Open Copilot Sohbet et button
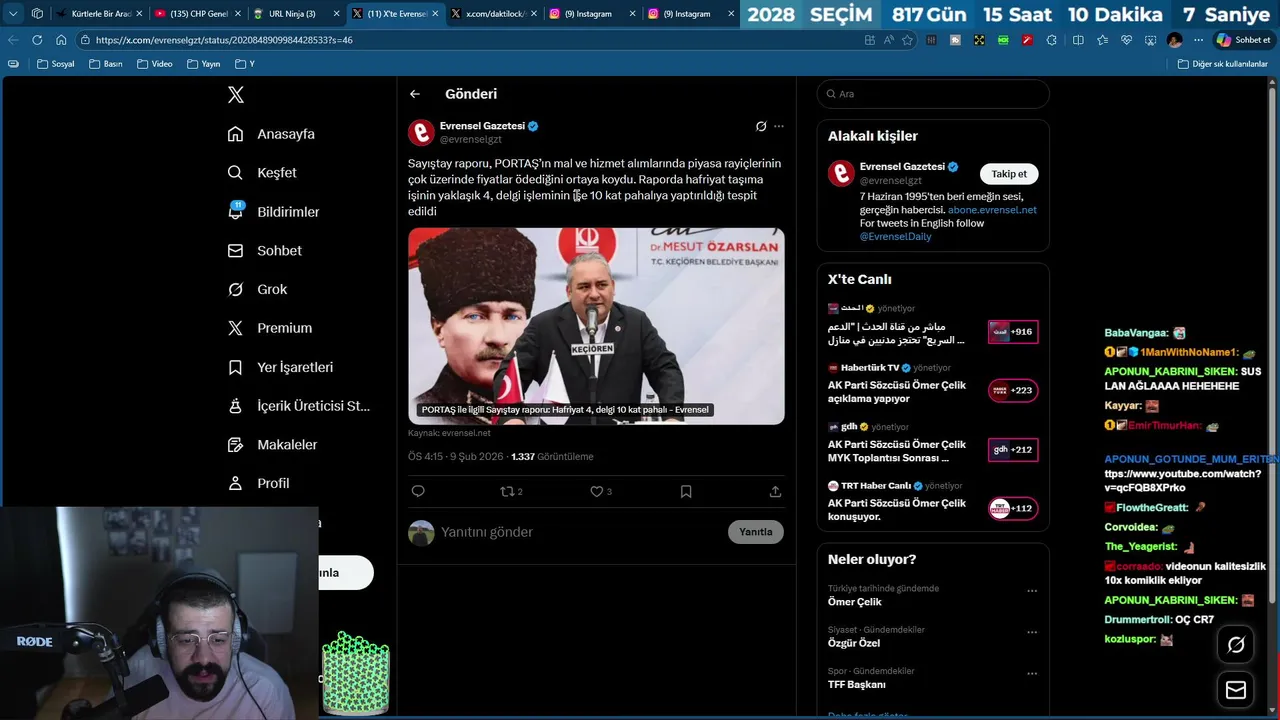The width and height of the screenshot is (1280, 720). point(1243,40)
